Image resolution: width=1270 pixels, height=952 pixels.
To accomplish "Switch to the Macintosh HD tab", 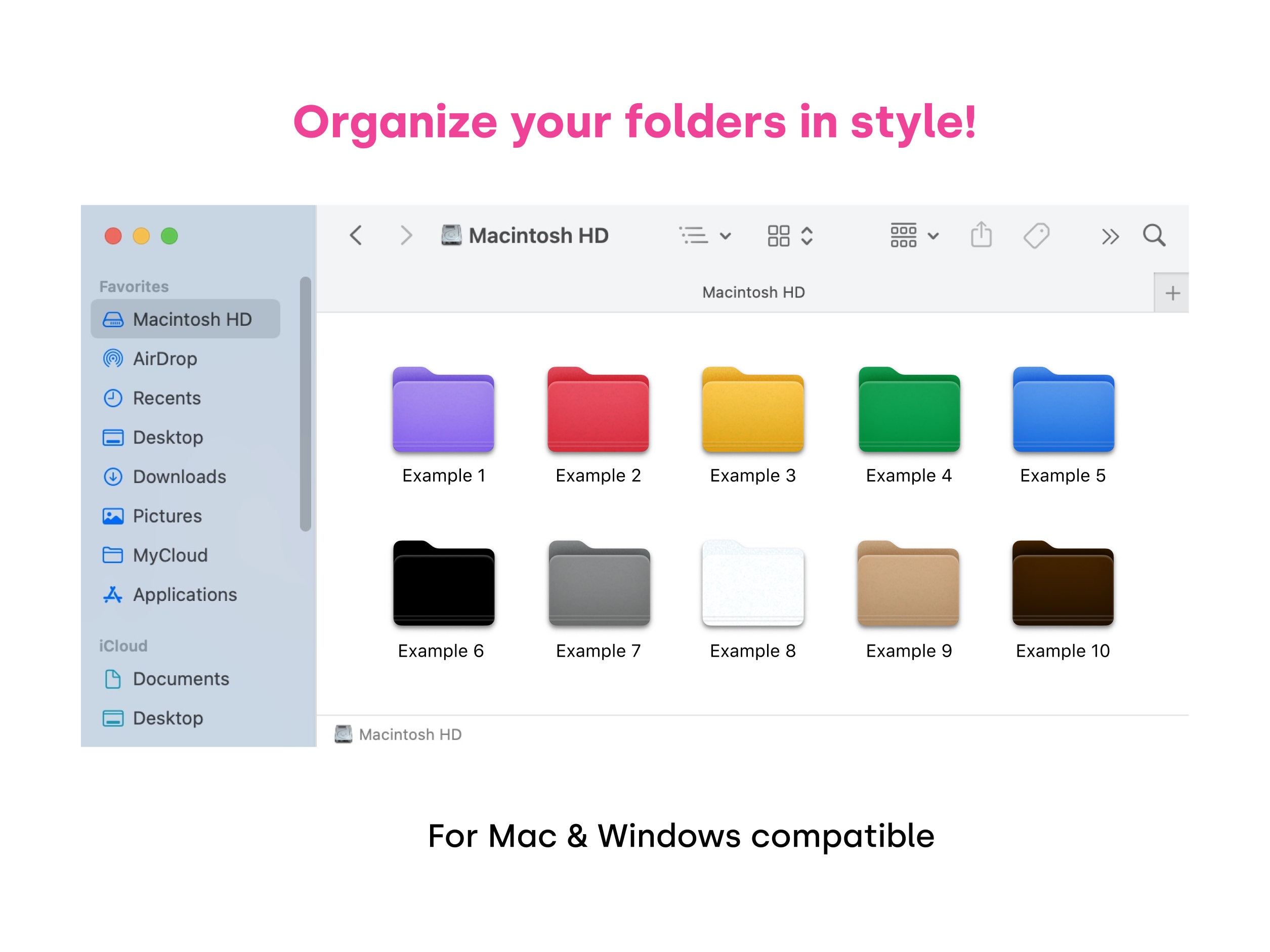I will [754, 291].
